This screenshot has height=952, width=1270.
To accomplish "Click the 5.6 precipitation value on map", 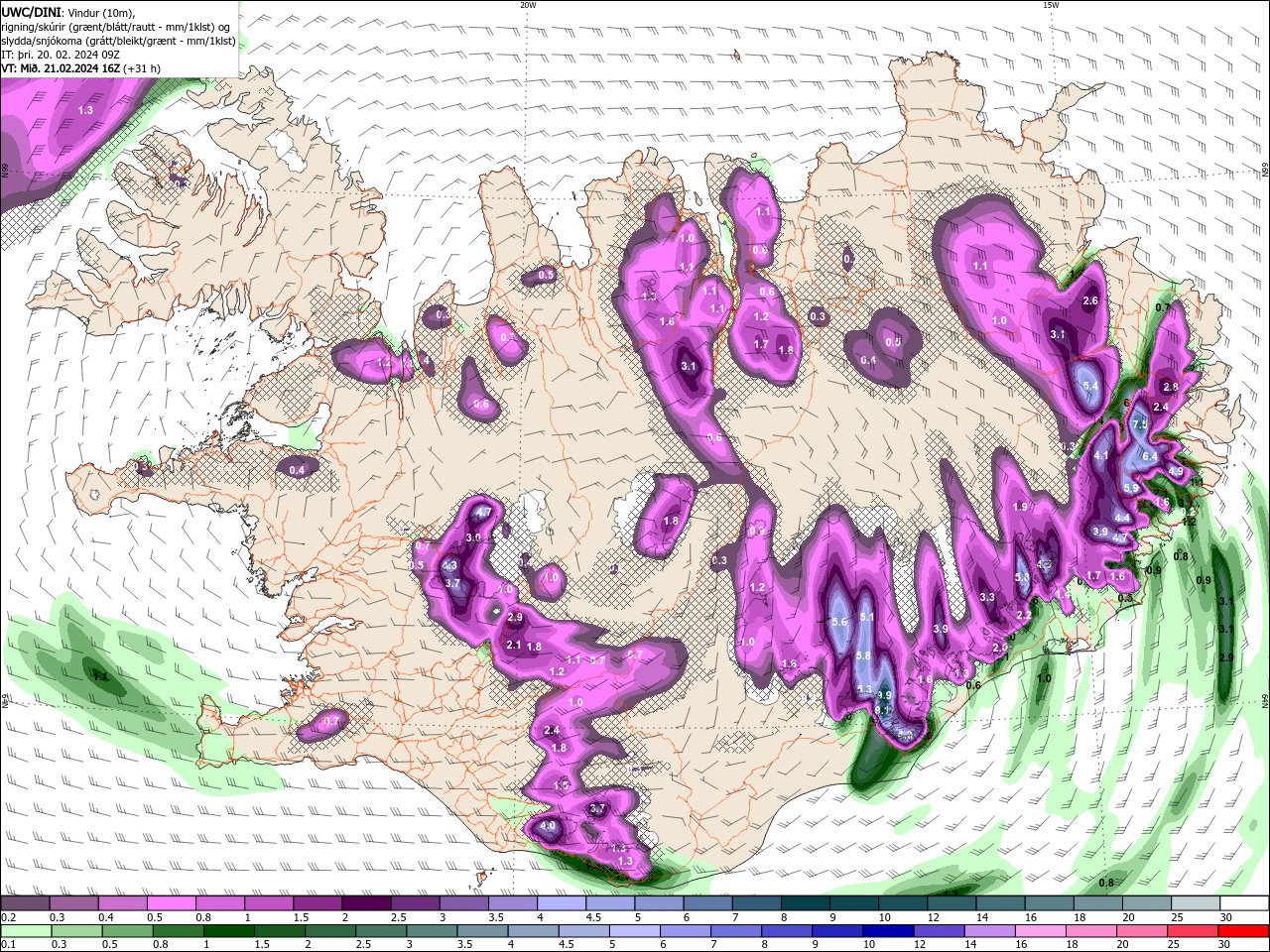I will tap(839, 622).
